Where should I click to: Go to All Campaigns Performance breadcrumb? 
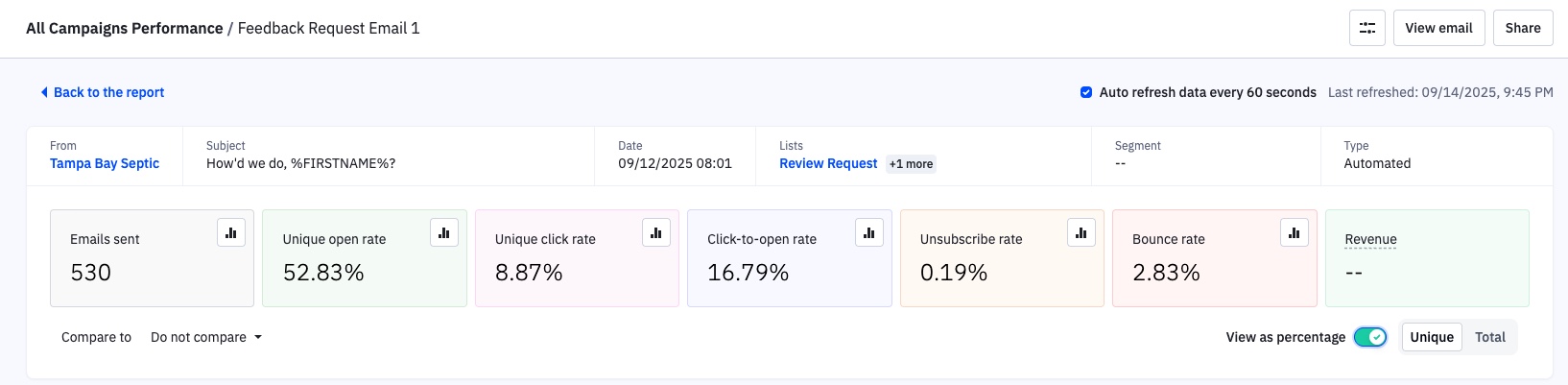tap(124, 28)
